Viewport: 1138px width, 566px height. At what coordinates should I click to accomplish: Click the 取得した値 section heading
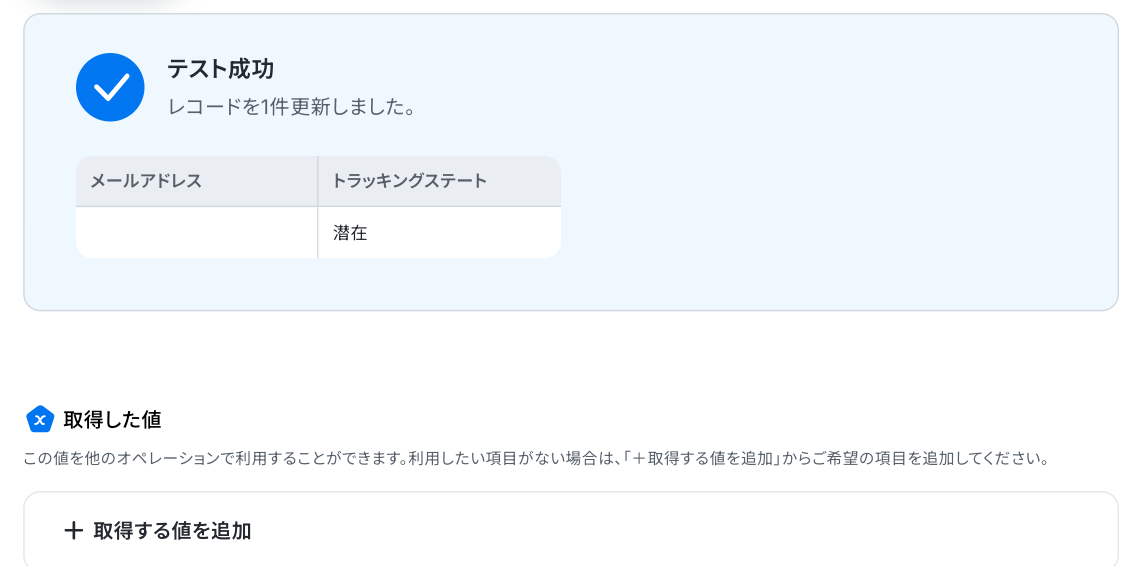pyautogui.click(x=112, y=420)
